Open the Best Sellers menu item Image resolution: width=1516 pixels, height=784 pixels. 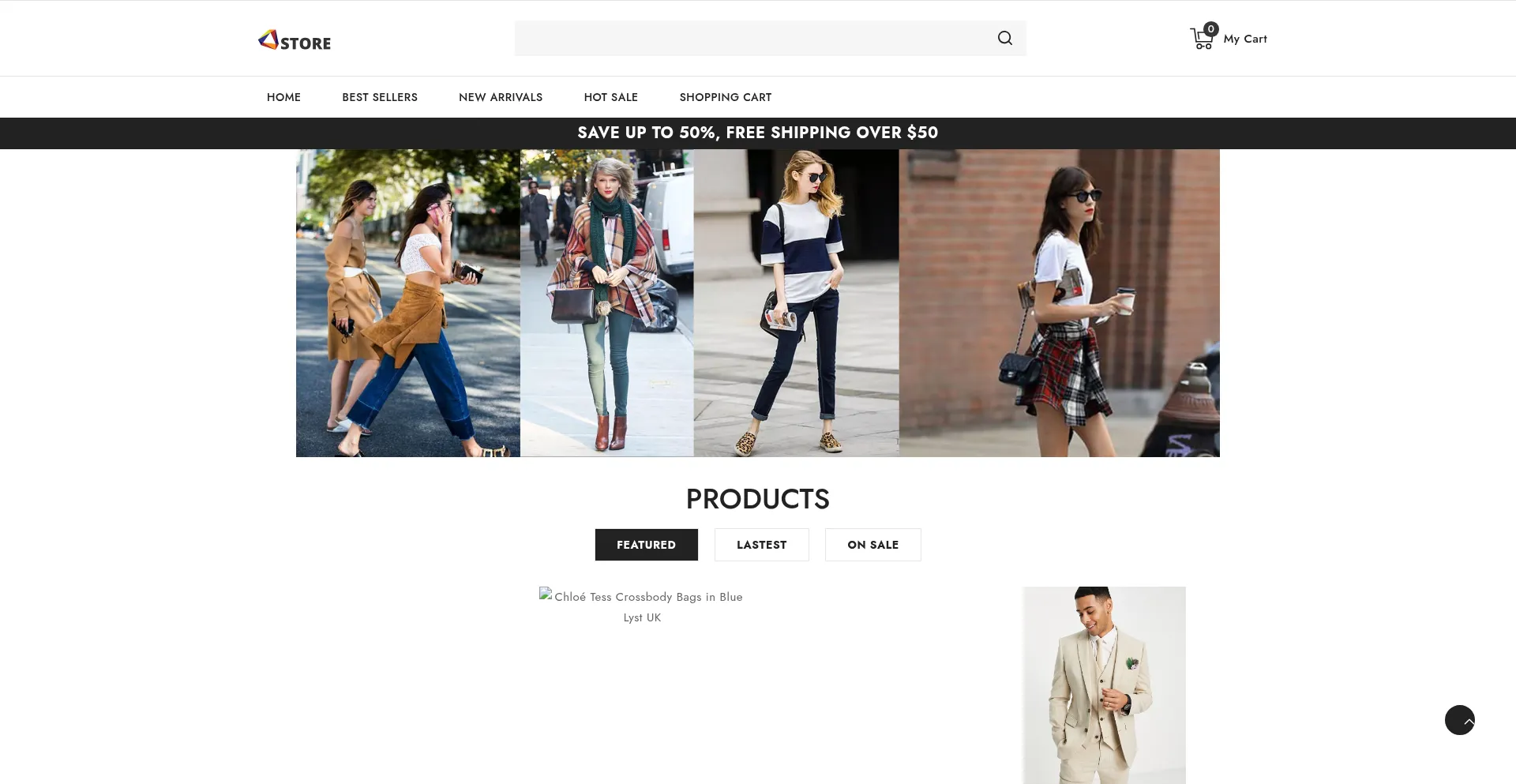tap(380, 97)
